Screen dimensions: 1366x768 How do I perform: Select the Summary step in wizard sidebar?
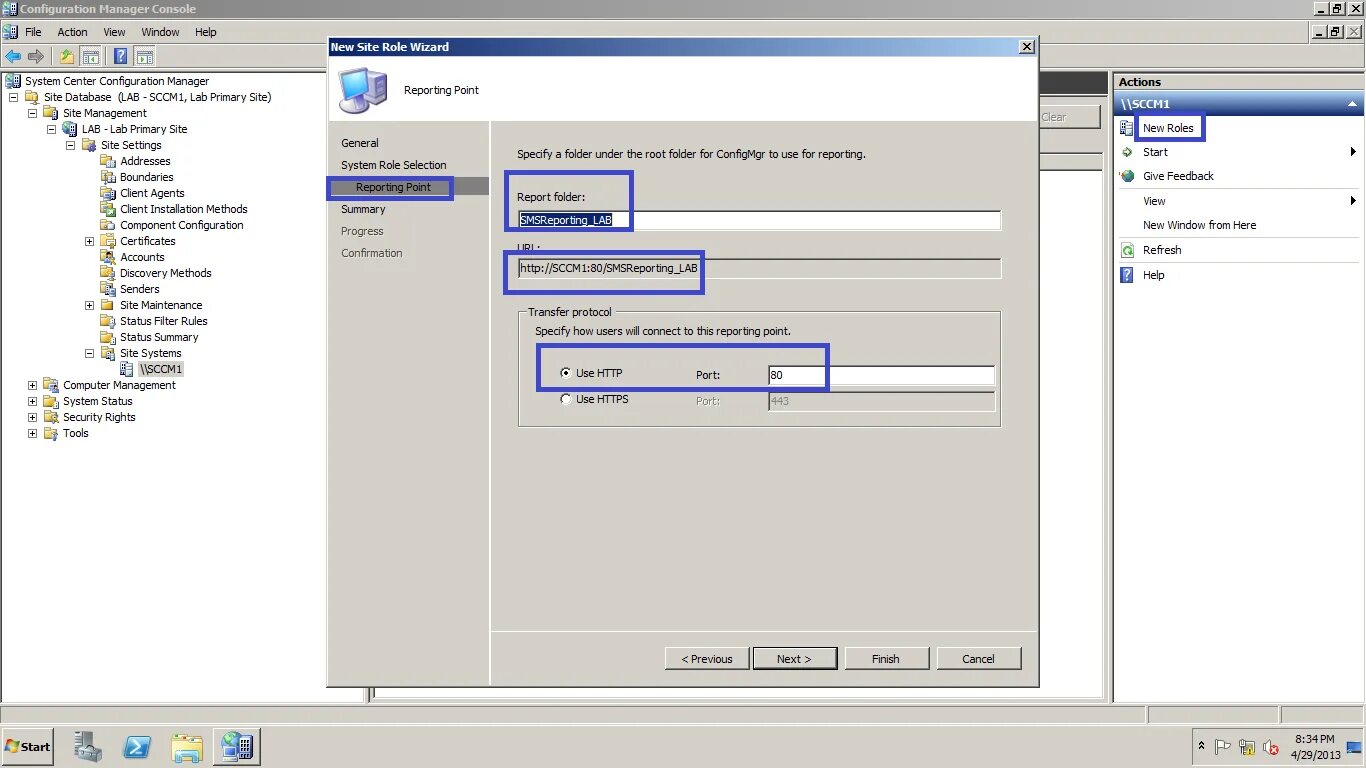pos(363,209)
